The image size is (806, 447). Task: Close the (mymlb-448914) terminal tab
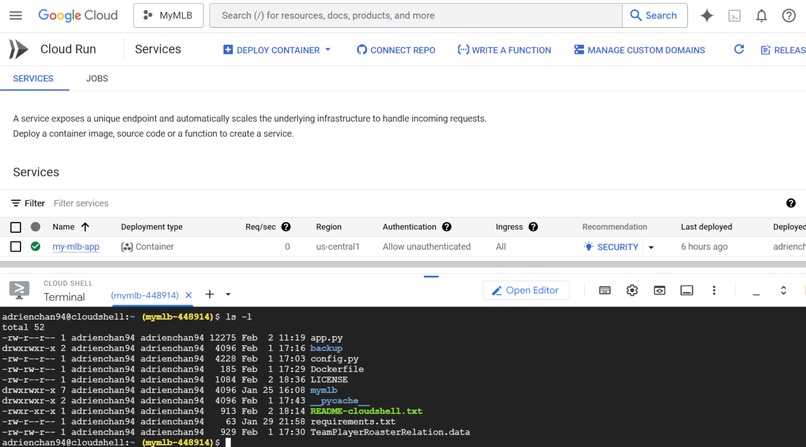188,295
